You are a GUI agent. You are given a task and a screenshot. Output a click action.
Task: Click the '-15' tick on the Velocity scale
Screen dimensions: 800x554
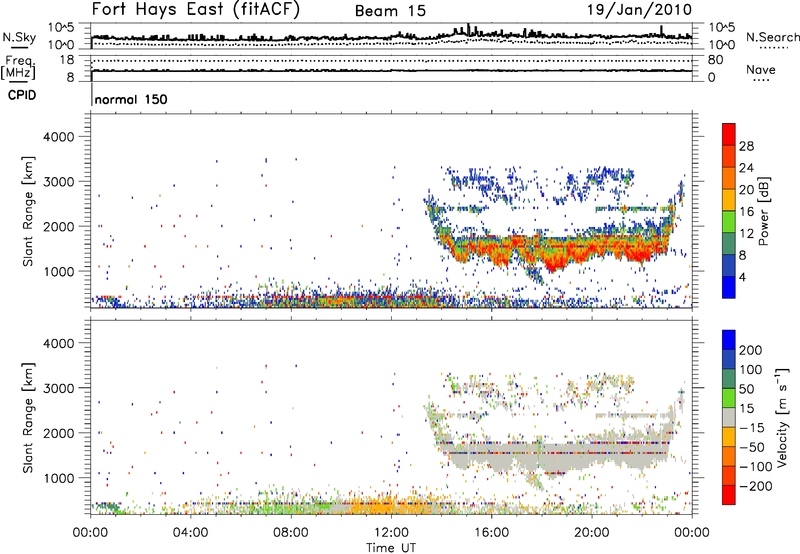coord(752,428)
